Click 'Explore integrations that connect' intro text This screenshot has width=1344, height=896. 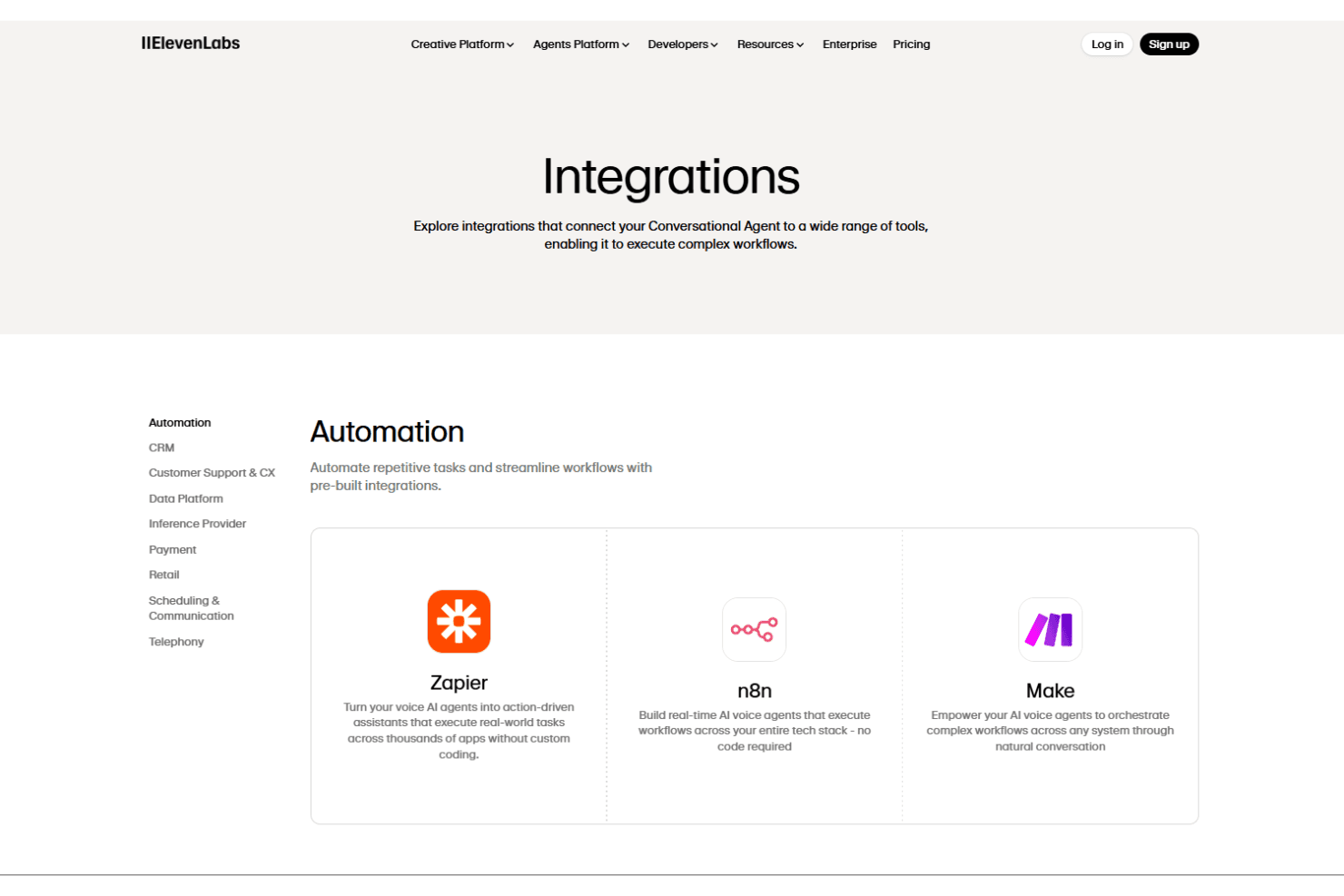671,235
